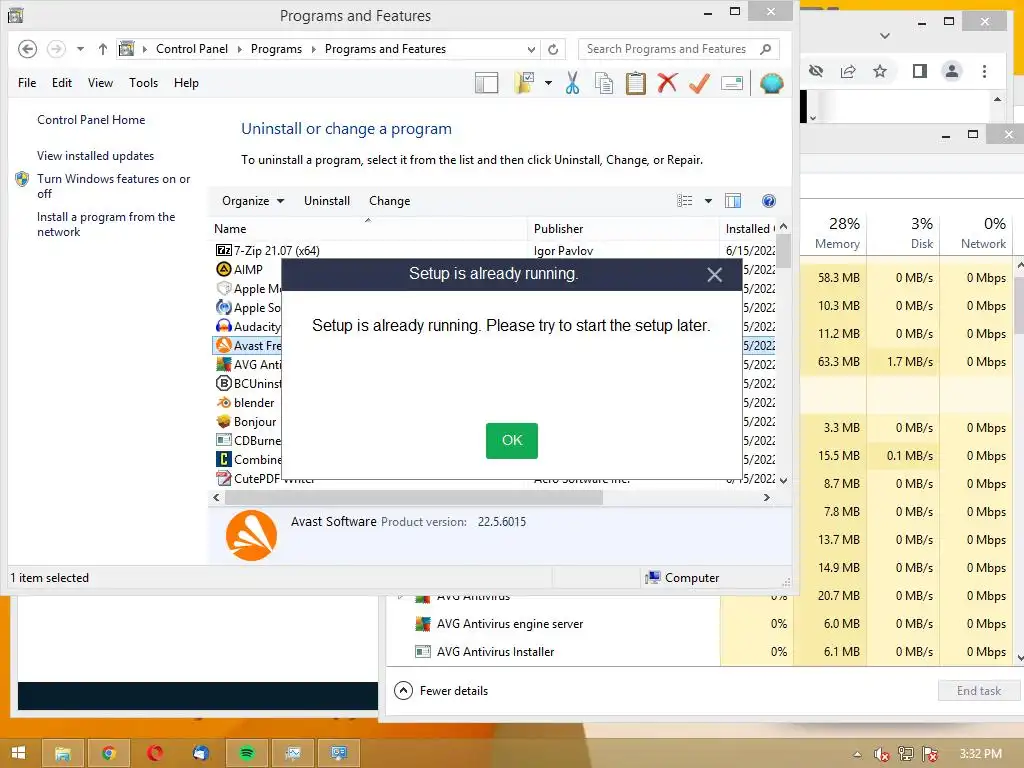Click Programs in the address breadcrumb
This screenshot has height=768, width=1024.
[x=276, y=49]
